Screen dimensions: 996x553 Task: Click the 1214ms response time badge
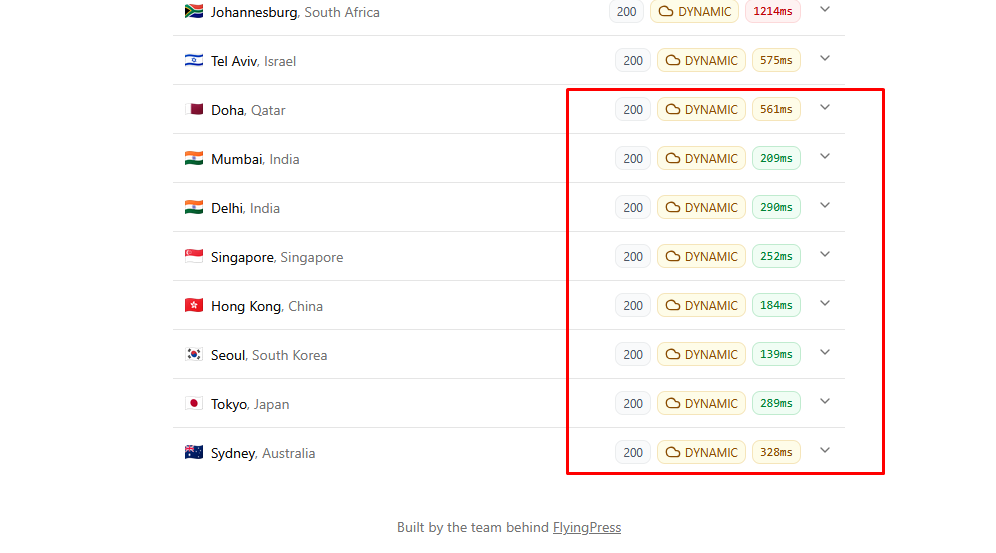tap(772, 11)
